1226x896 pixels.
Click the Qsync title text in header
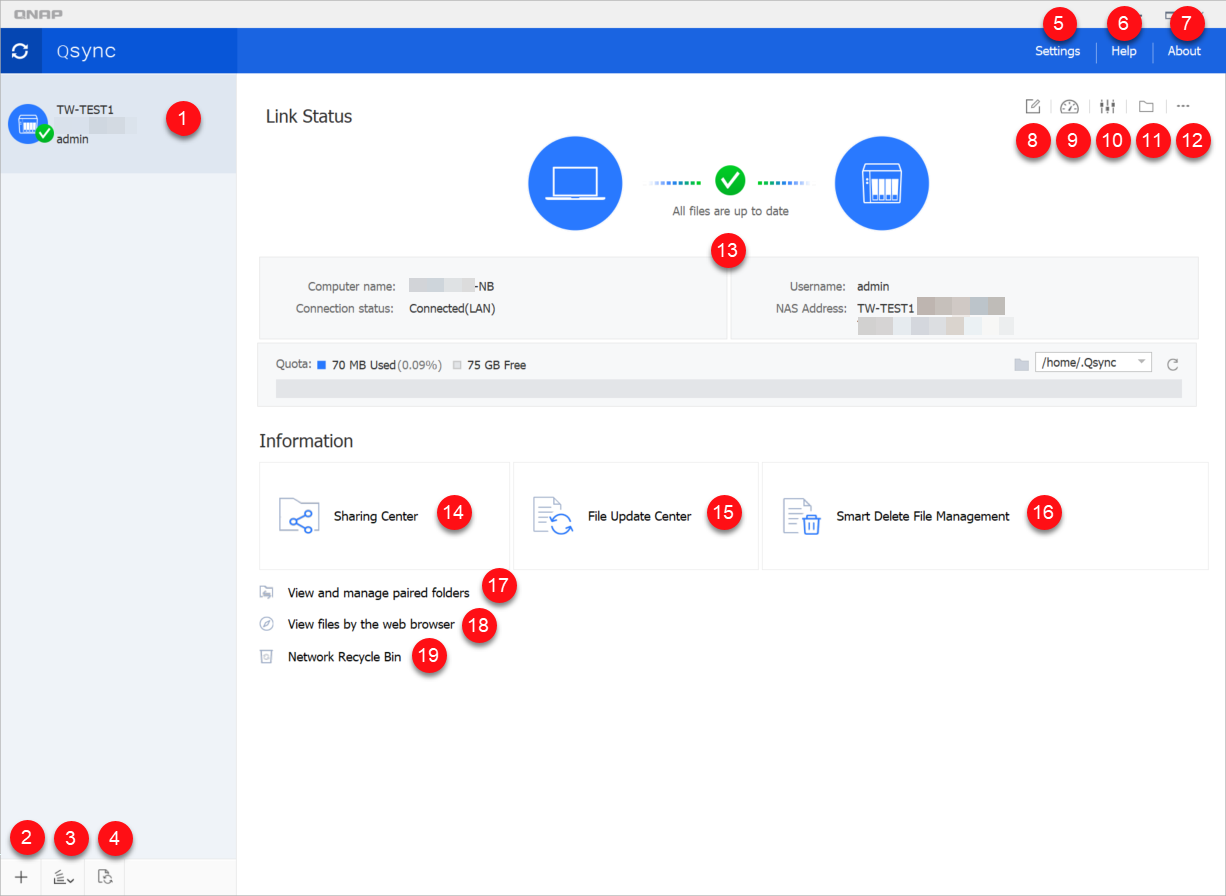pyautogui.click(x=86, y=51)
